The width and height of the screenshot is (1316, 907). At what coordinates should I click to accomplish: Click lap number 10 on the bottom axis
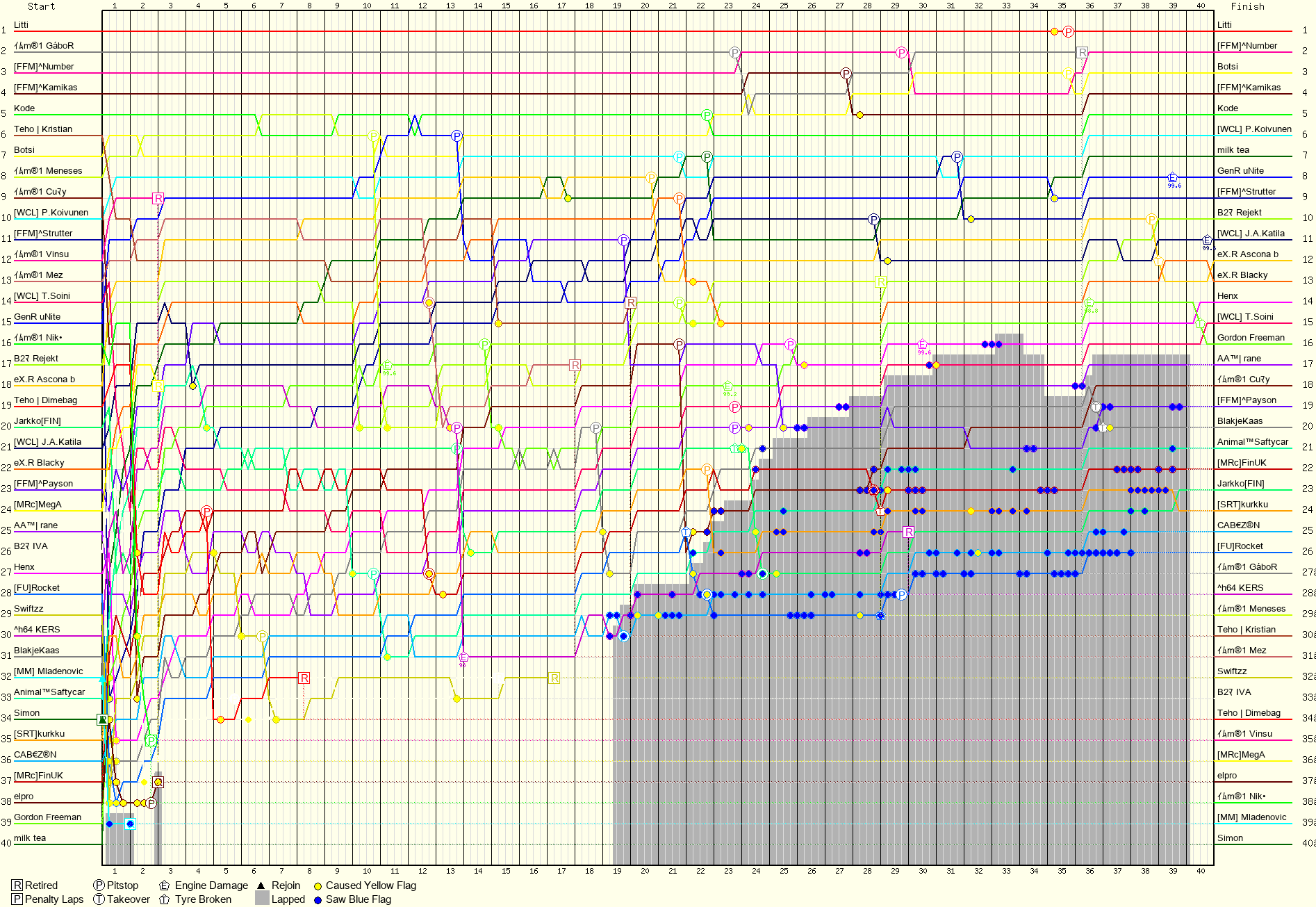pyautogui.click(x=367, y=871)
